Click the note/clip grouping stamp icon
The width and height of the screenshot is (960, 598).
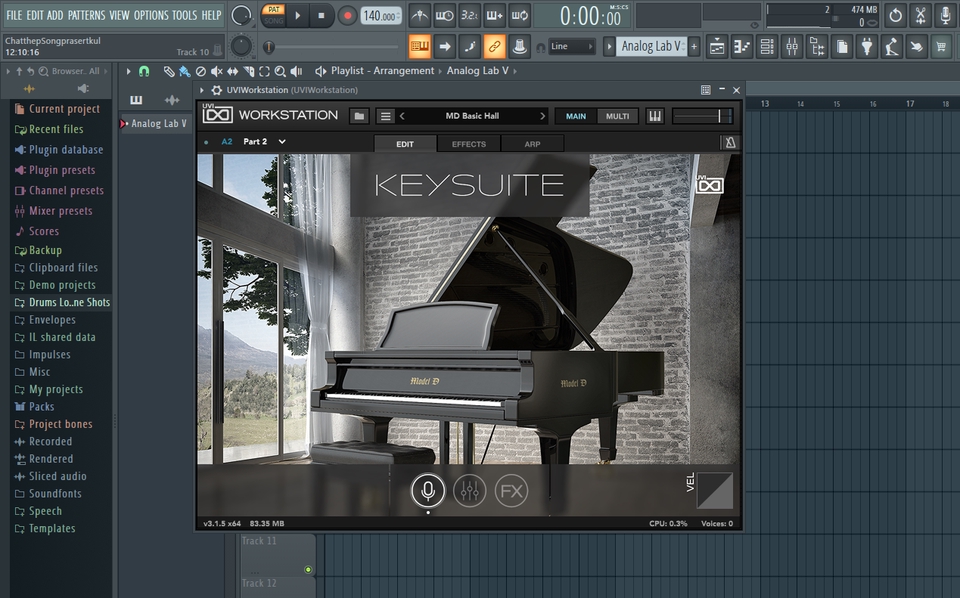pos(520,46)
